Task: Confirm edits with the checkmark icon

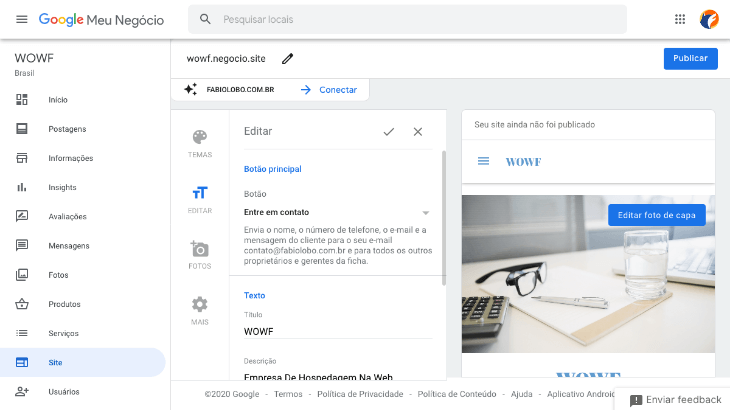Action: tap(389, 132)
